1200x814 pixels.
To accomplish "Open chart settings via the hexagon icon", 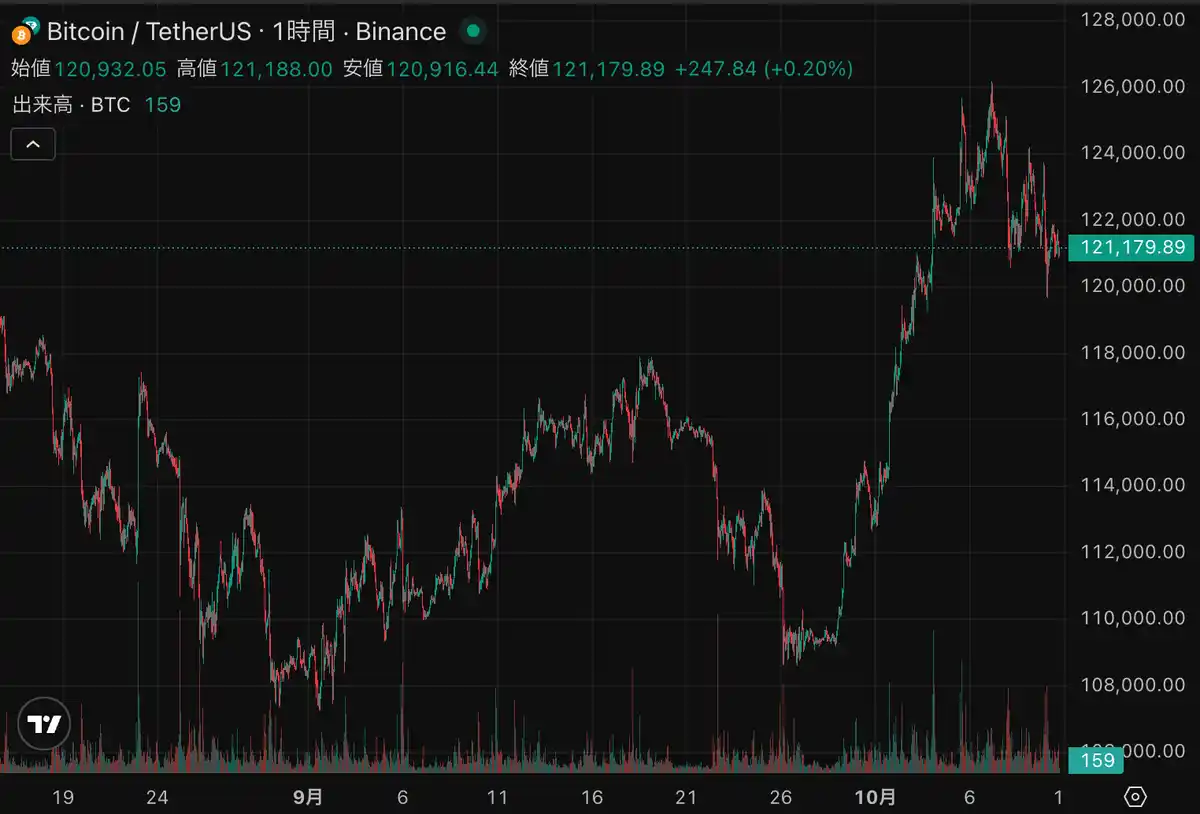I will [x=1135, y=797].
